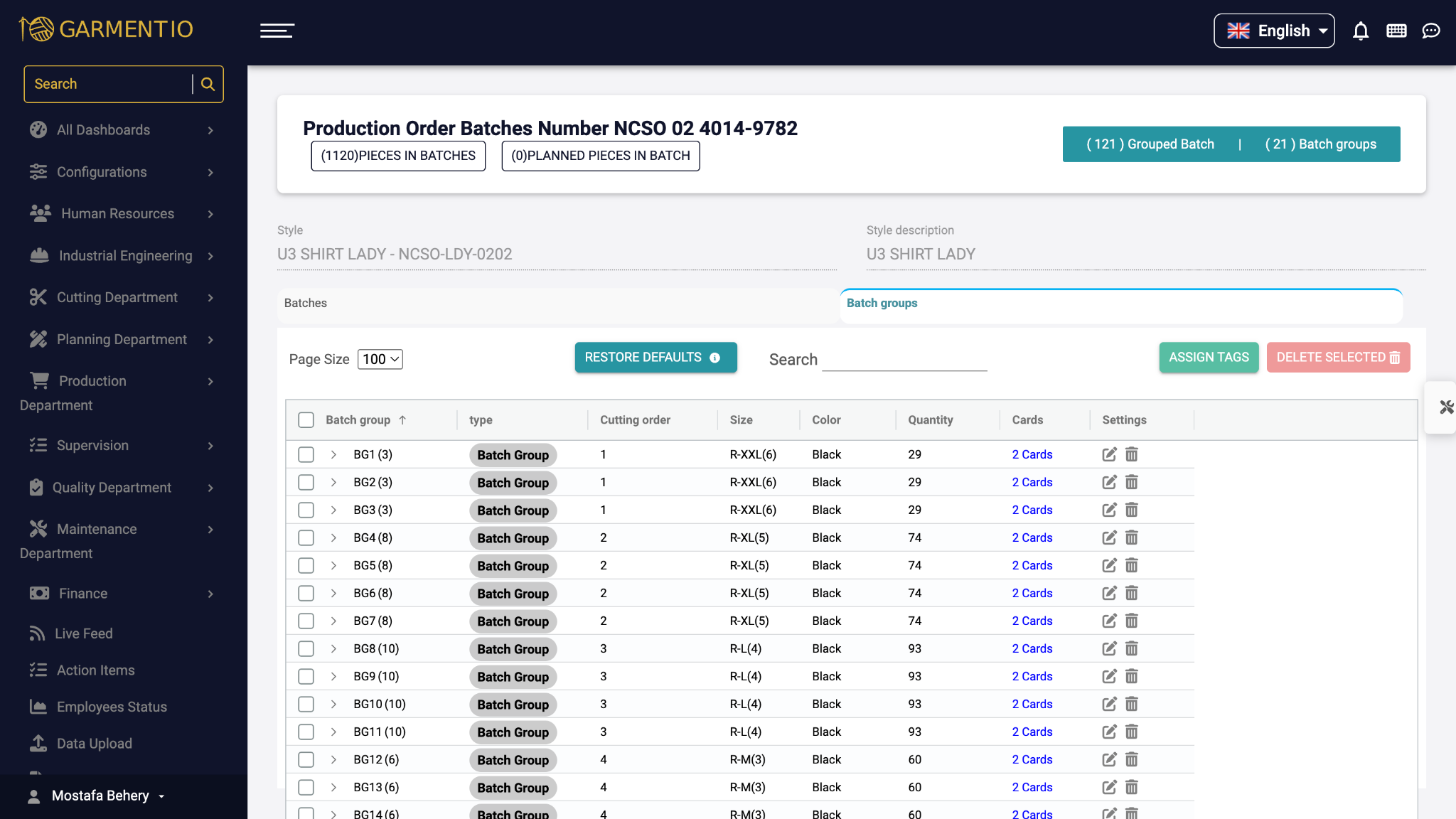Open 2 Cards link for BG3
The width and height of the screenshot is (1456, 819).
pos(1032,510)
